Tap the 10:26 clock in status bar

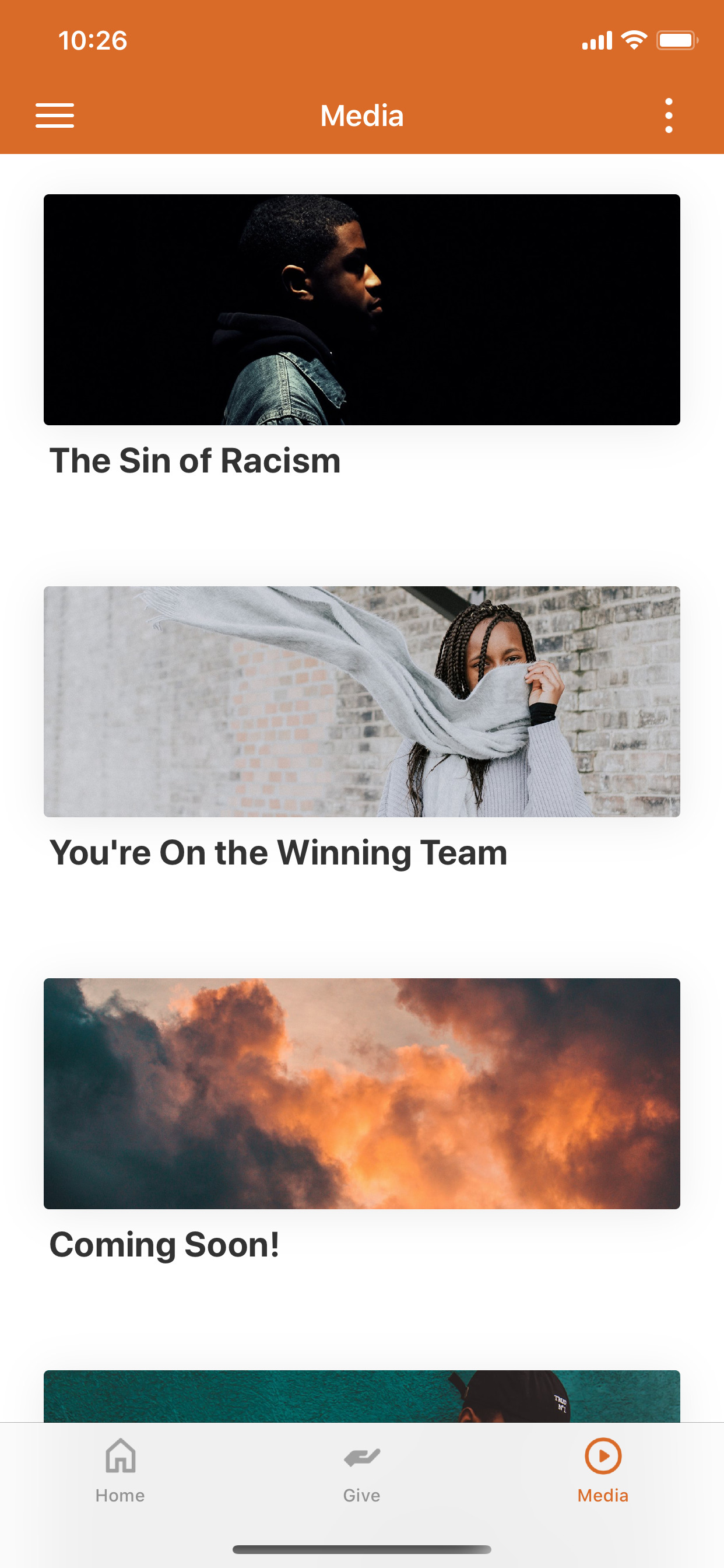(93, 41)
